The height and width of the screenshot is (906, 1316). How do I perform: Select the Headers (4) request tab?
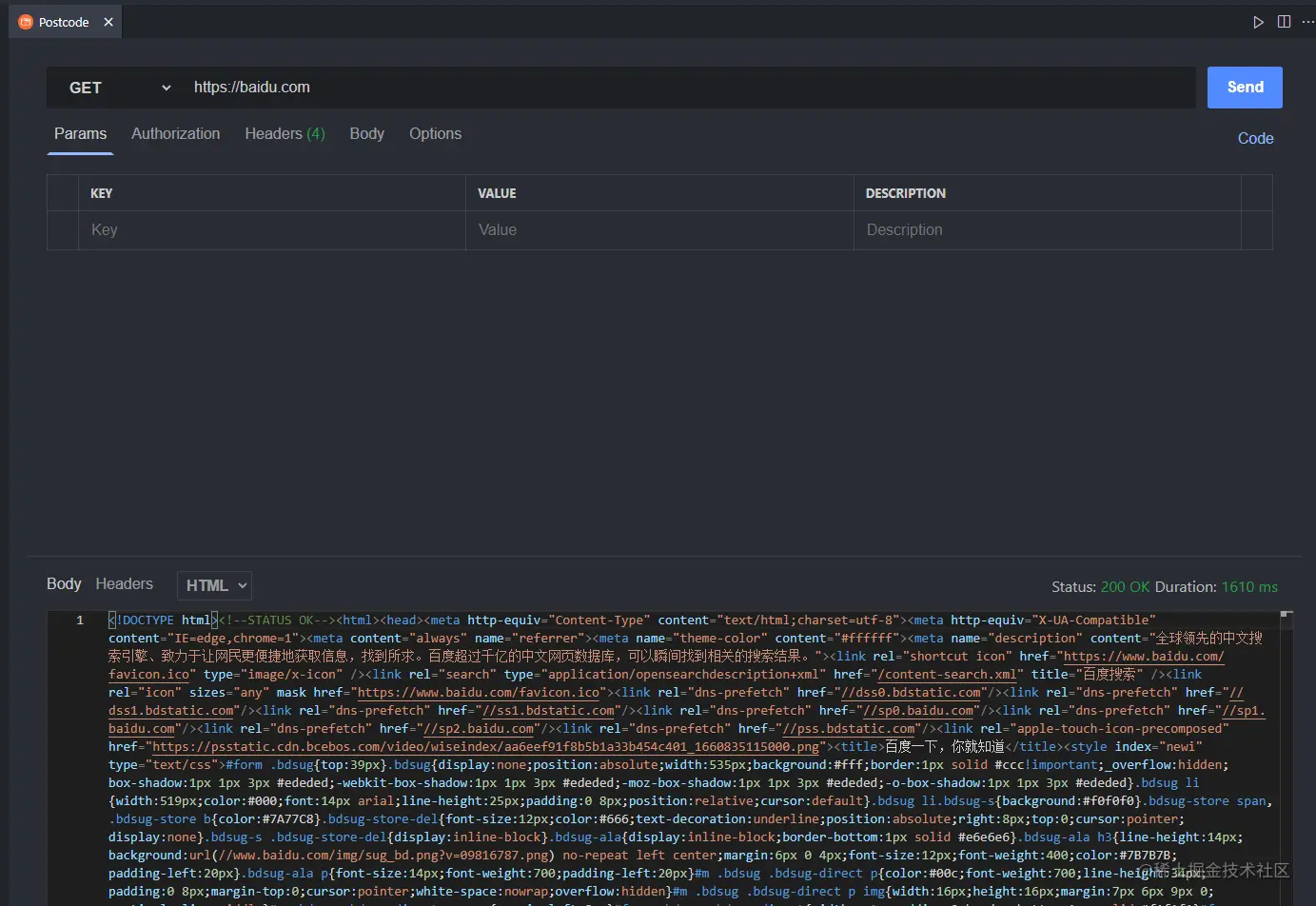(x=285, y=134)
